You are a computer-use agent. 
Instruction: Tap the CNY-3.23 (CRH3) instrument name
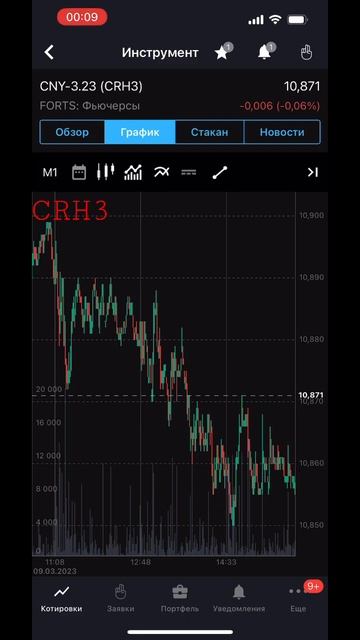(x=91, y=87)
